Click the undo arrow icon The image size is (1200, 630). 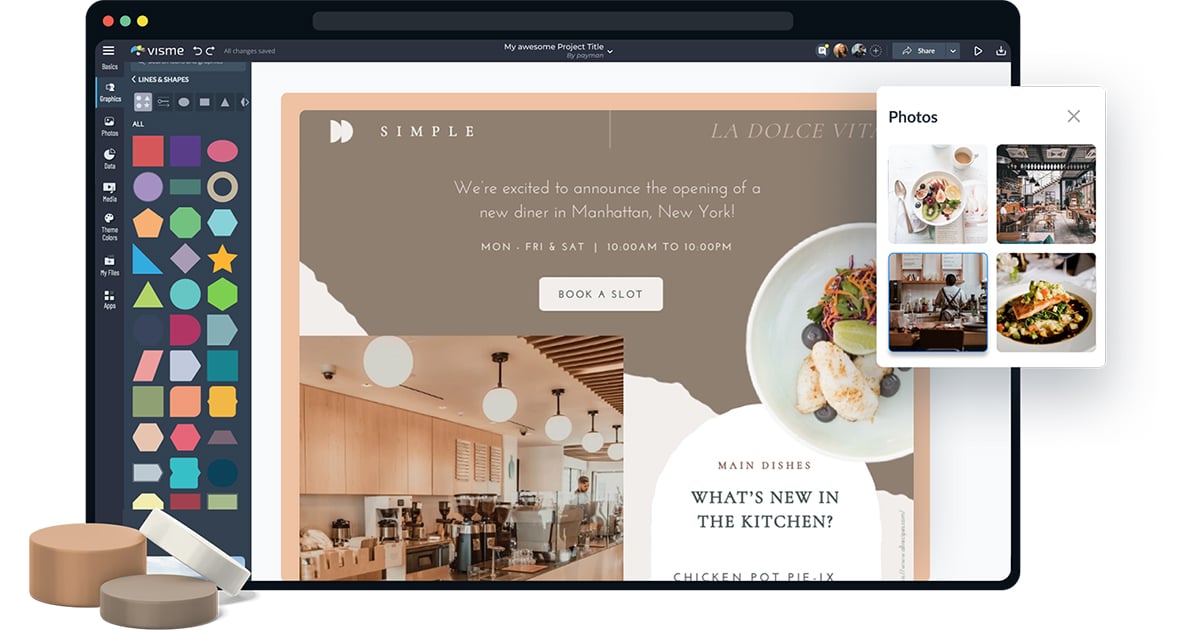[x=198, y=51]
